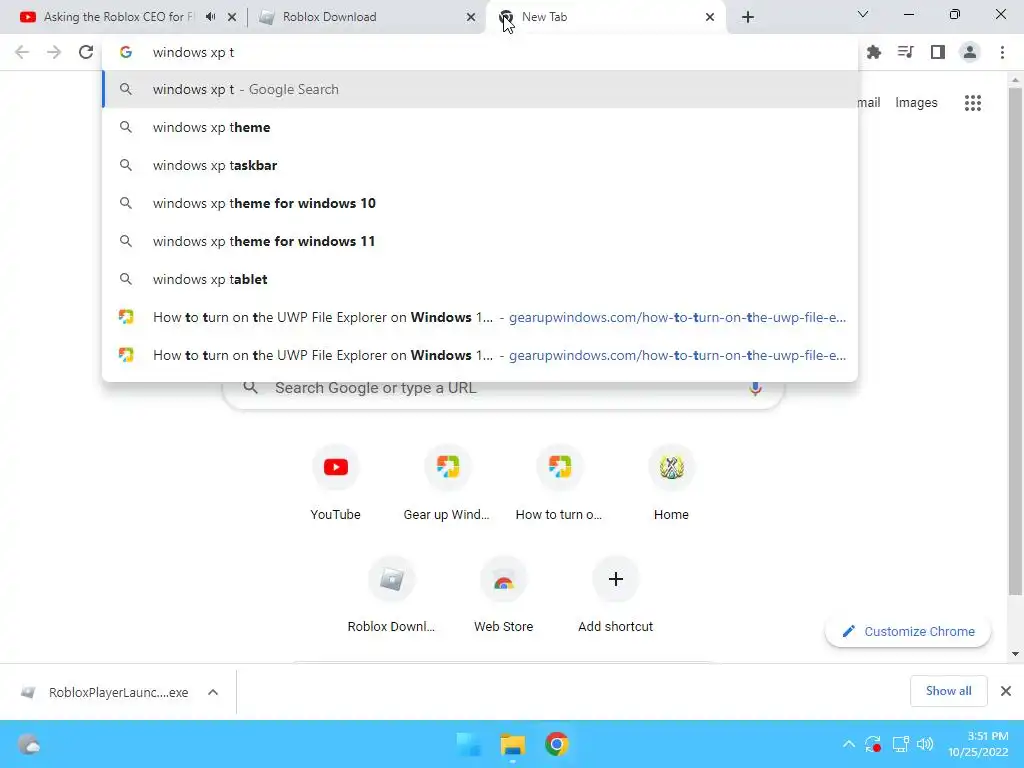Switch to the Asking the Roblox CEO tab
The height and width of the screenshot is (768, 1024).
118,17
